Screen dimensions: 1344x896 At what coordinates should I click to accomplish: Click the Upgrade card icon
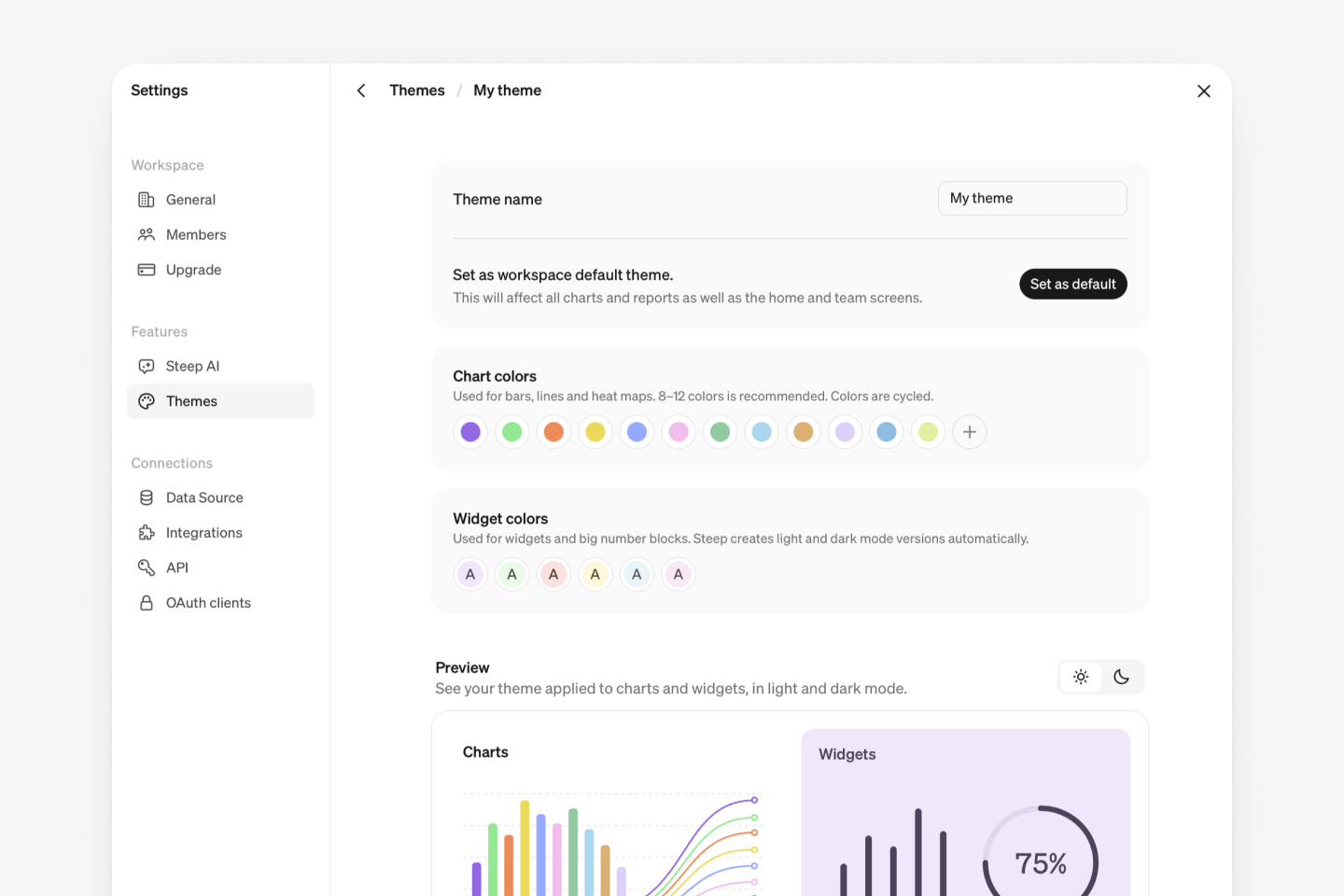147,270
